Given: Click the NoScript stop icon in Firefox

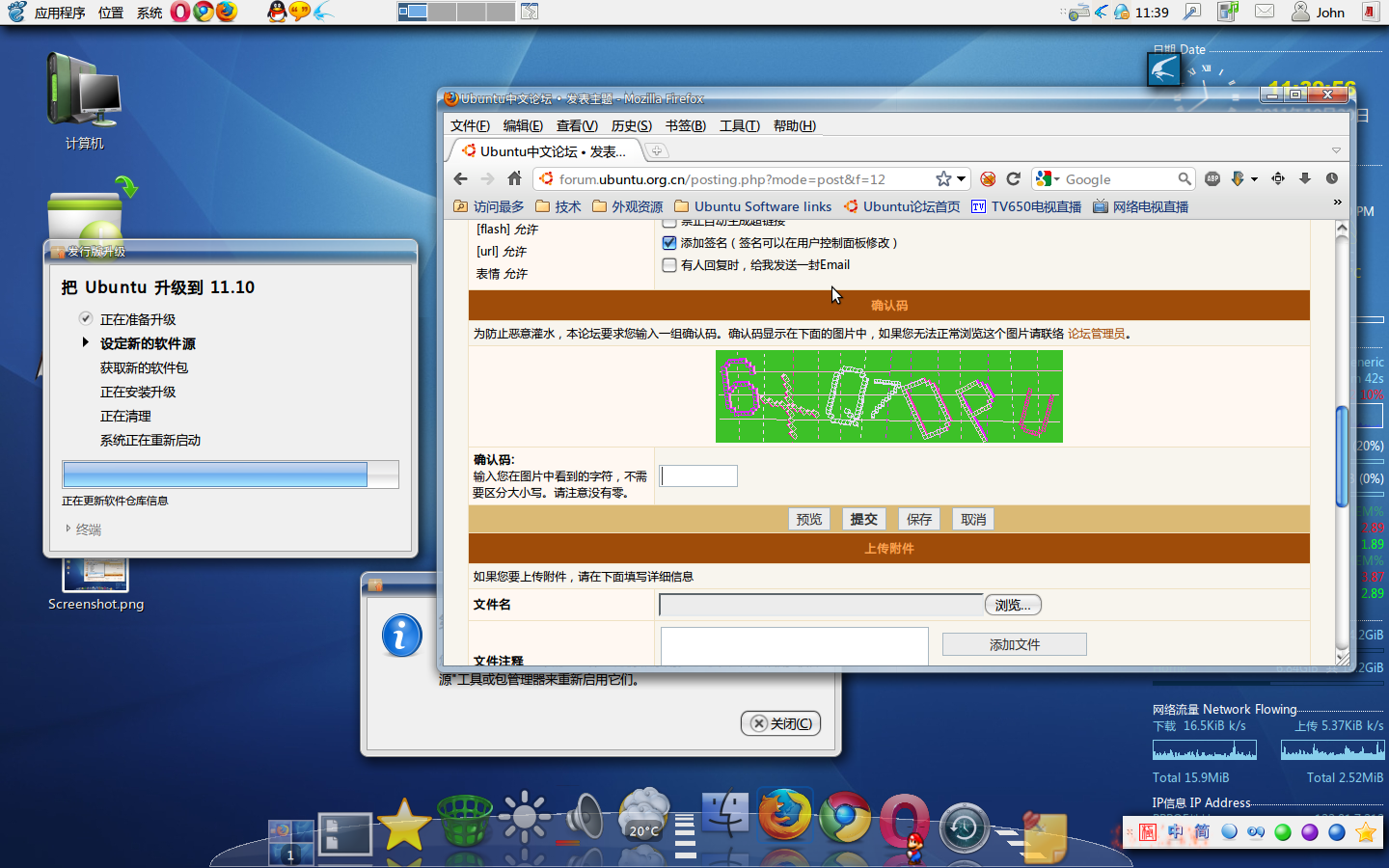Looking at the screenshot, I should pos(988,178).
